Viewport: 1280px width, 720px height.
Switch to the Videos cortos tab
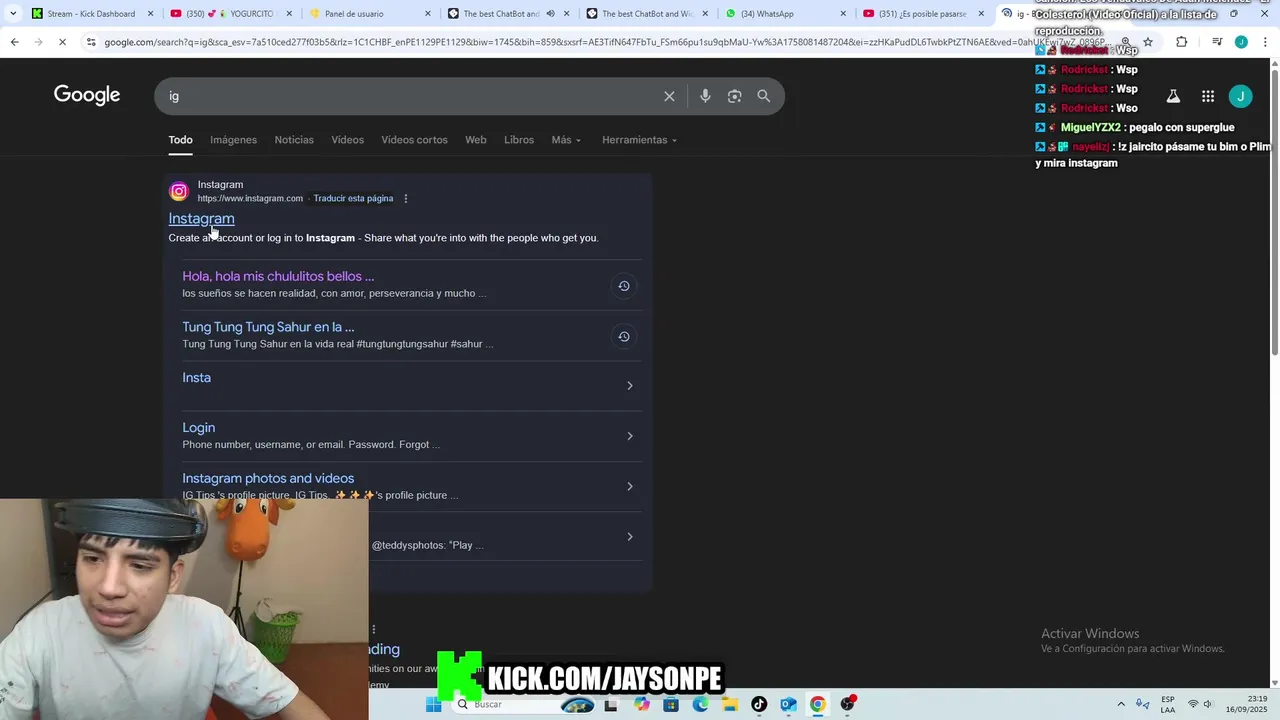pyautogui.click(x=414, y=140)
